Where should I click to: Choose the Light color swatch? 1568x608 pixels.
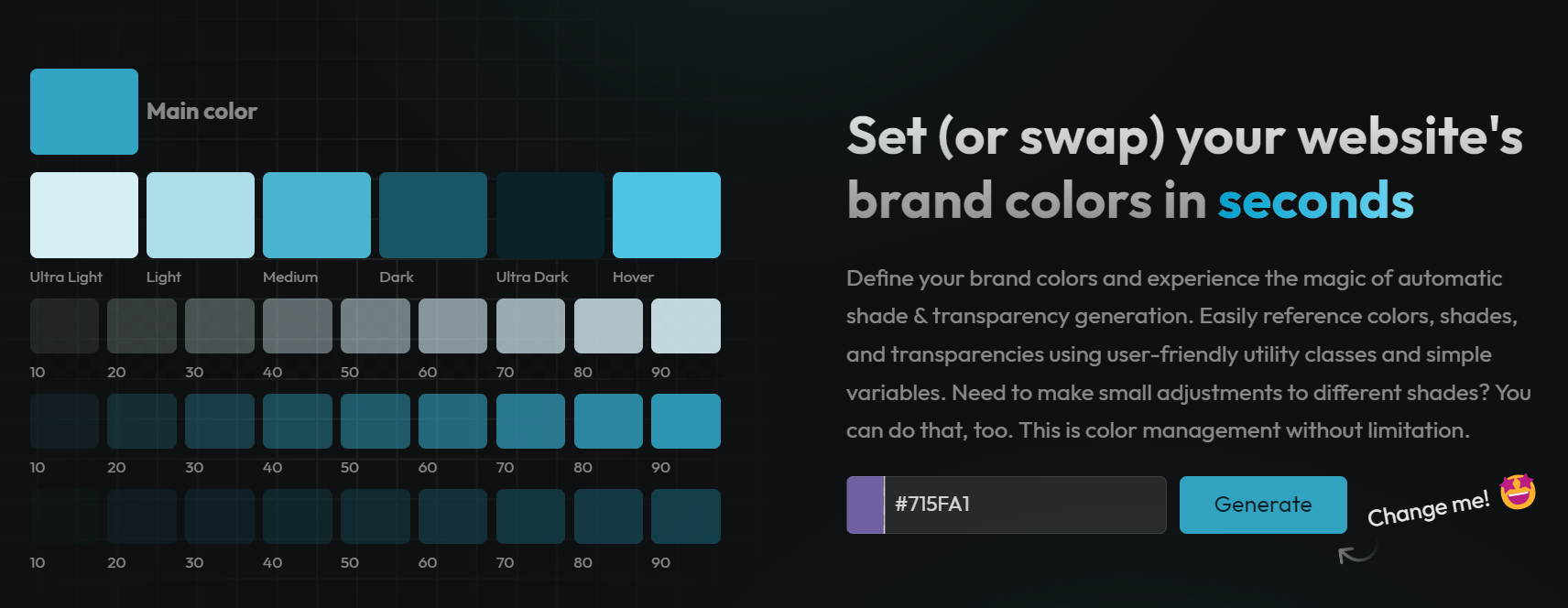tap(201, 215)
